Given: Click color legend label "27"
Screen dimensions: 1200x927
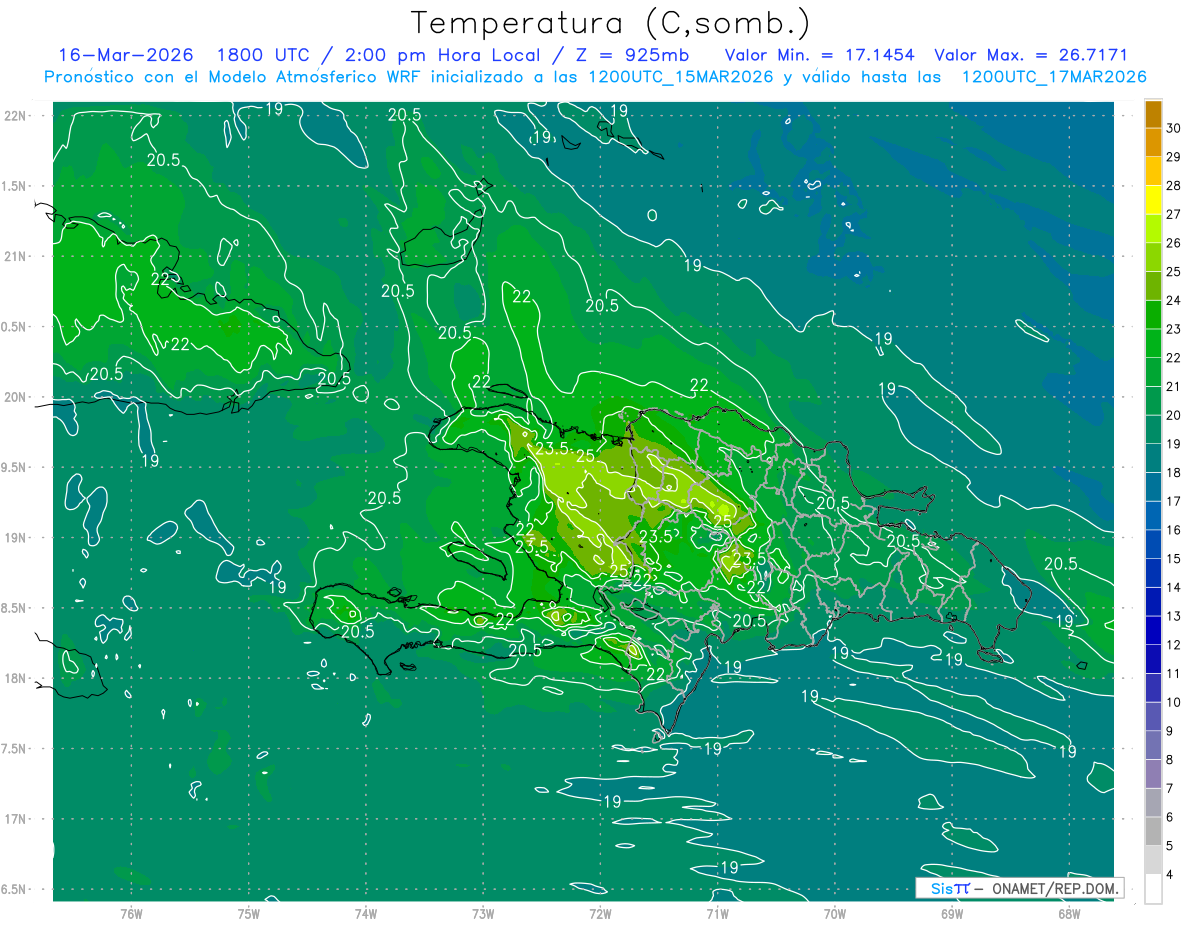Looking at the screenshot, I should coord(1174,215).
